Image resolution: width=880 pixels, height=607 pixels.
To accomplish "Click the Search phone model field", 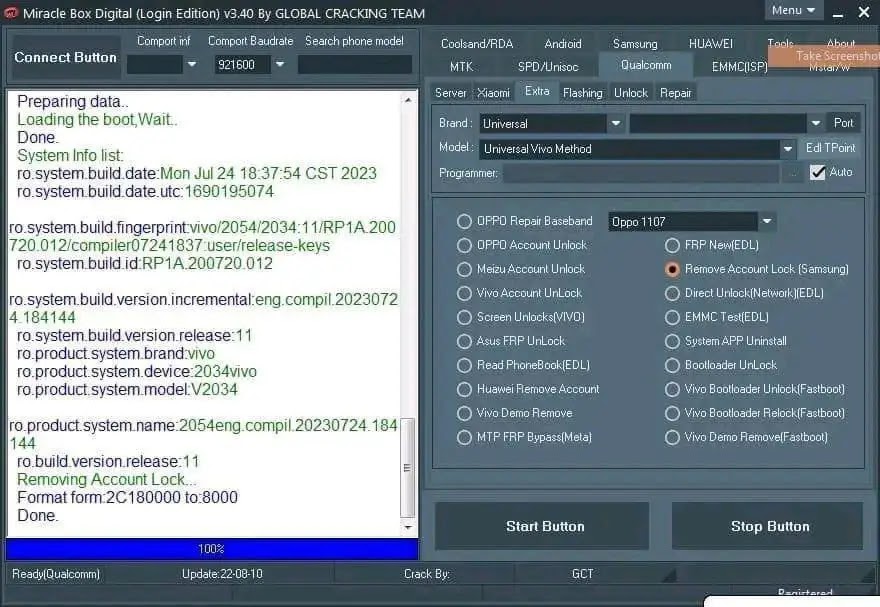I will (355, 65).
